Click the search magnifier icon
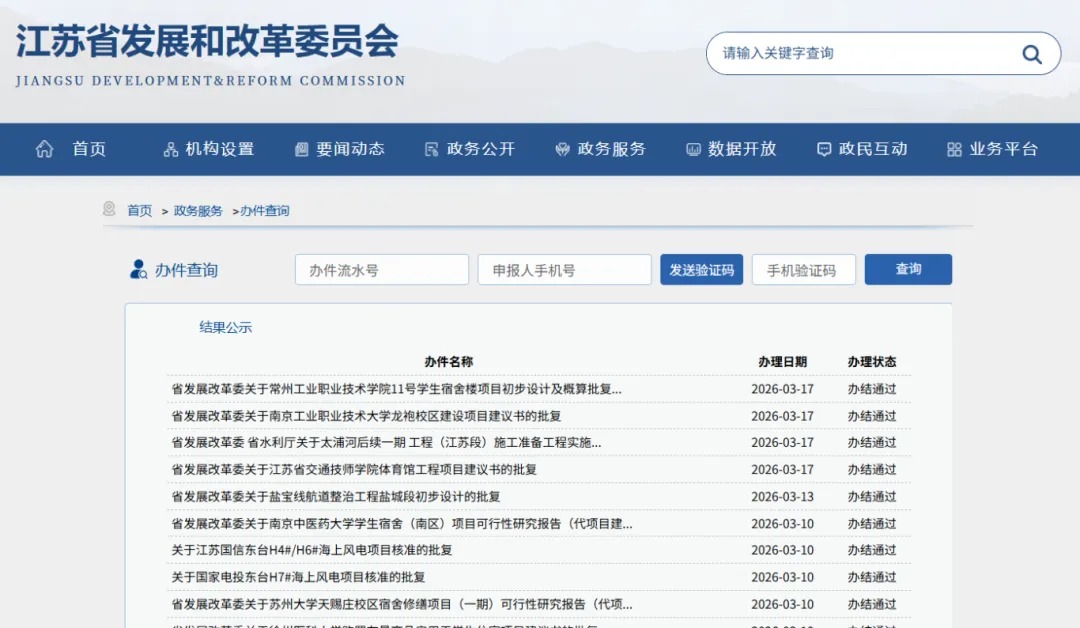This screenshot has width=1080, height=628. pos(1031,54)
